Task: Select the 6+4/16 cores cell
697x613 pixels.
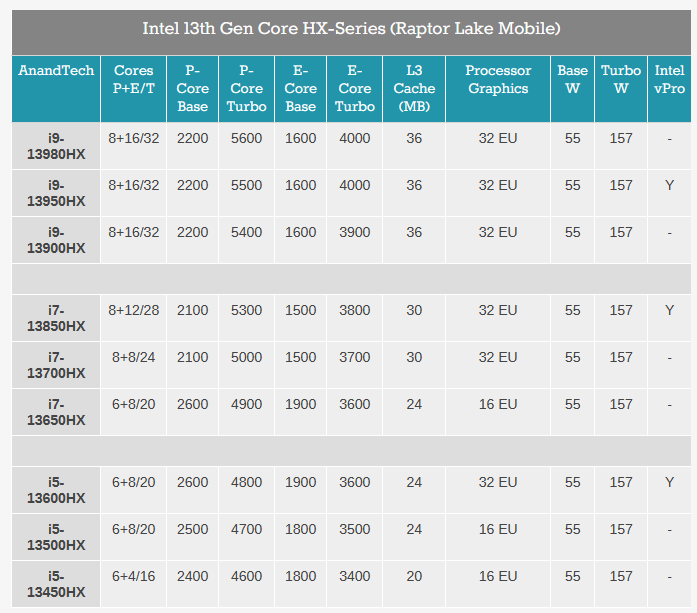Action: coord(133,577)
